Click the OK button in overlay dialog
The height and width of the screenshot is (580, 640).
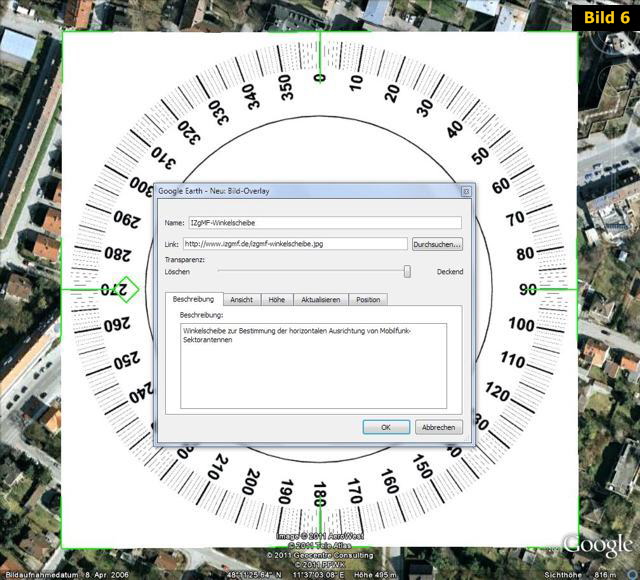(x=386, y=427)
